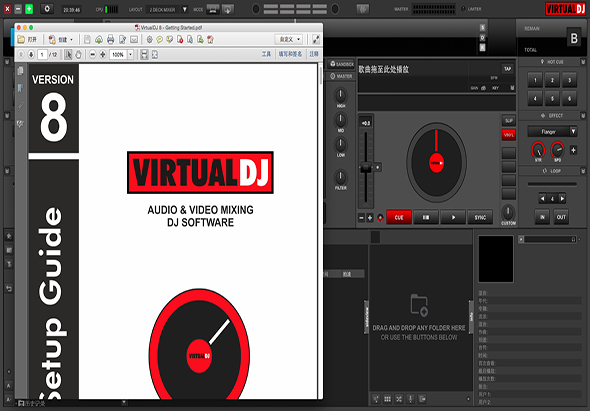Switch PDF viewer to read mode
Image resolution: width=590 pixels, height=411 pixels.
pyautogui.click(x=316, y=40)
